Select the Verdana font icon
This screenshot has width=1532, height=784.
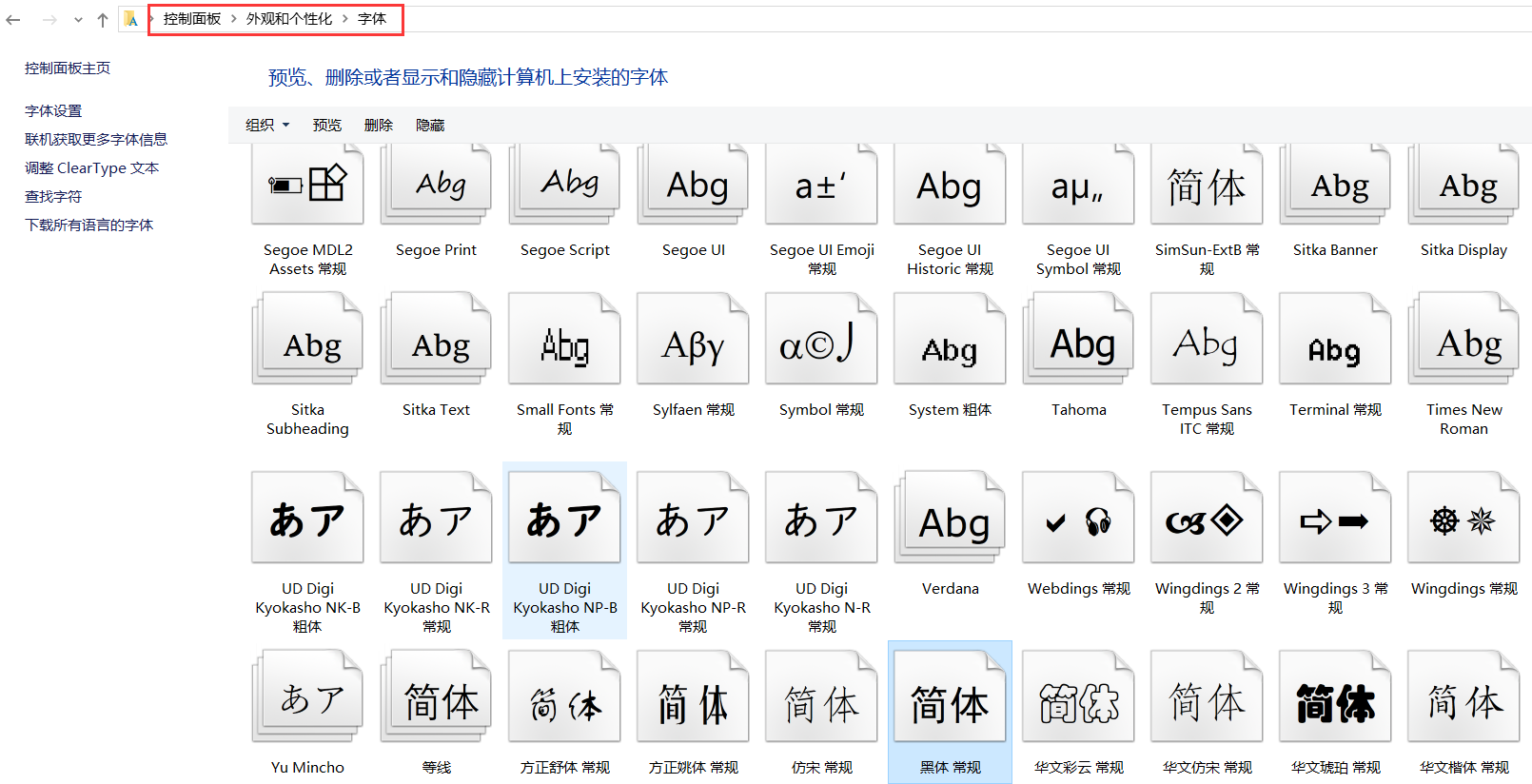click(950, 518)
